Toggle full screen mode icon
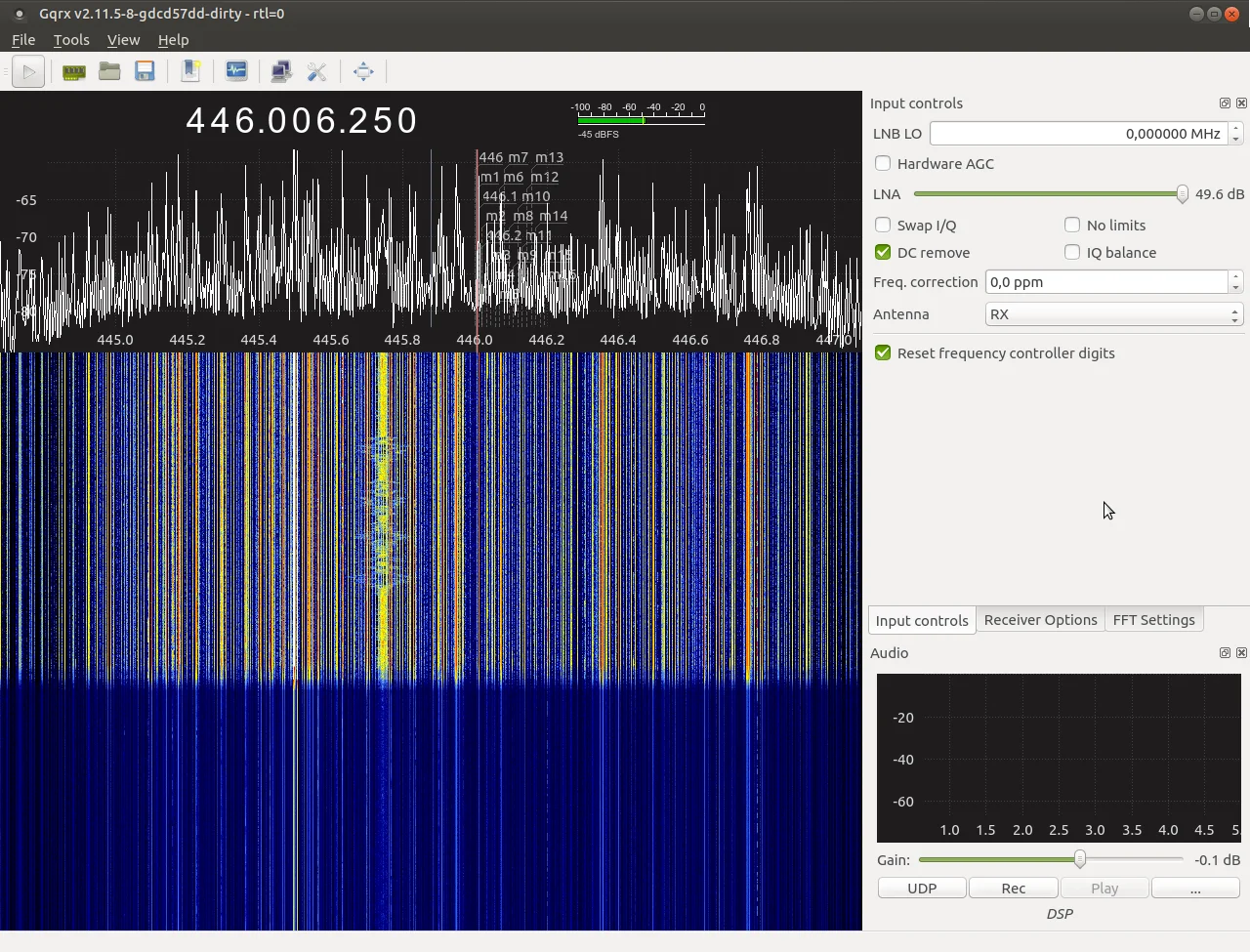Viewport: 1250px width, 952px height. (x=363, y=71)
